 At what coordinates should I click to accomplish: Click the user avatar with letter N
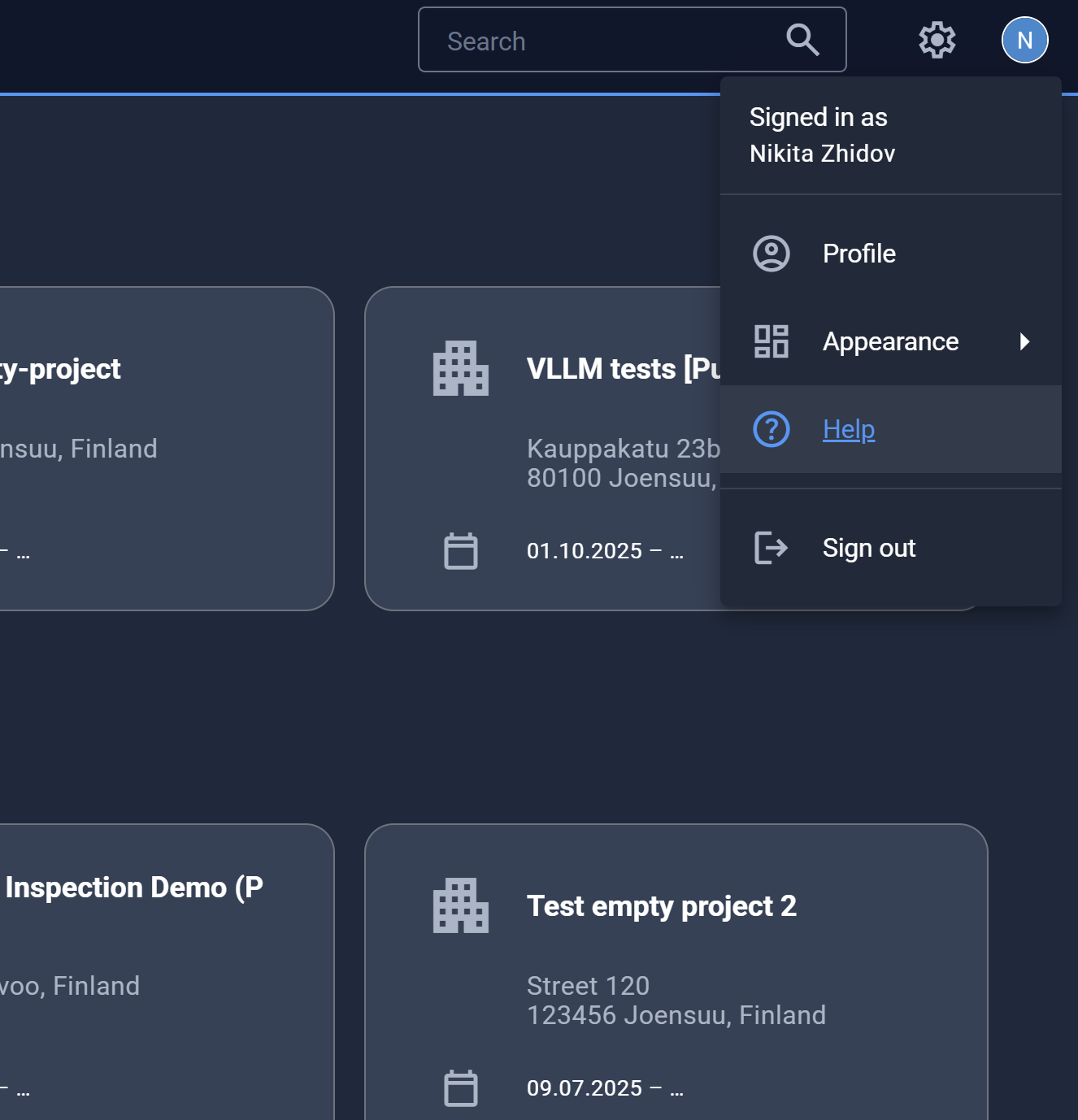point(1024,40)
